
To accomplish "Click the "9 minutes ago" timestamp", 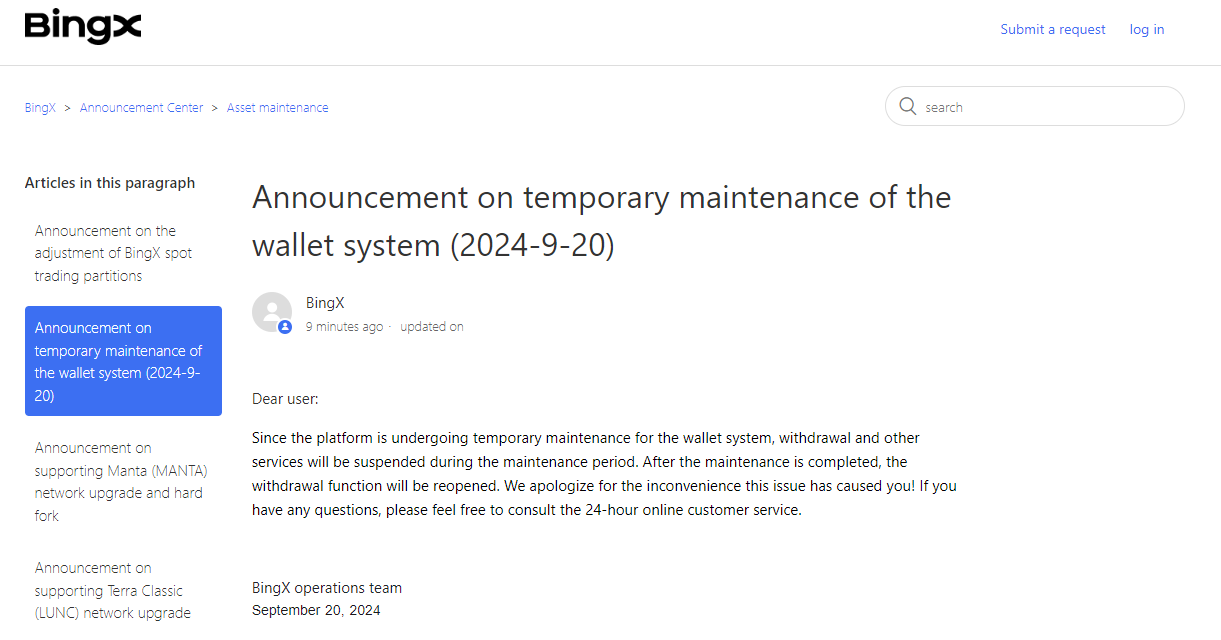I will tap(344, 327).
